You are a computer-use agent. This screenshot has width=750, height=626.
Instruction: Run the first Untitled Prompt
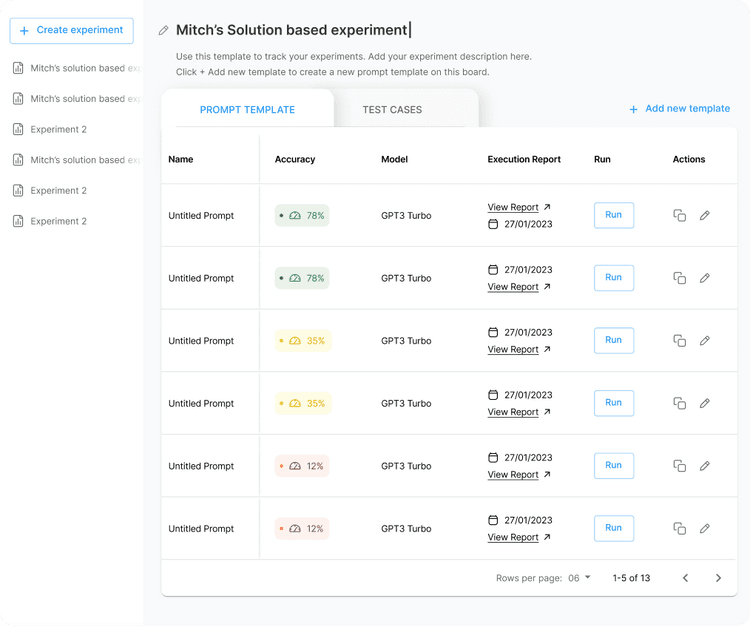pos(613,215)
